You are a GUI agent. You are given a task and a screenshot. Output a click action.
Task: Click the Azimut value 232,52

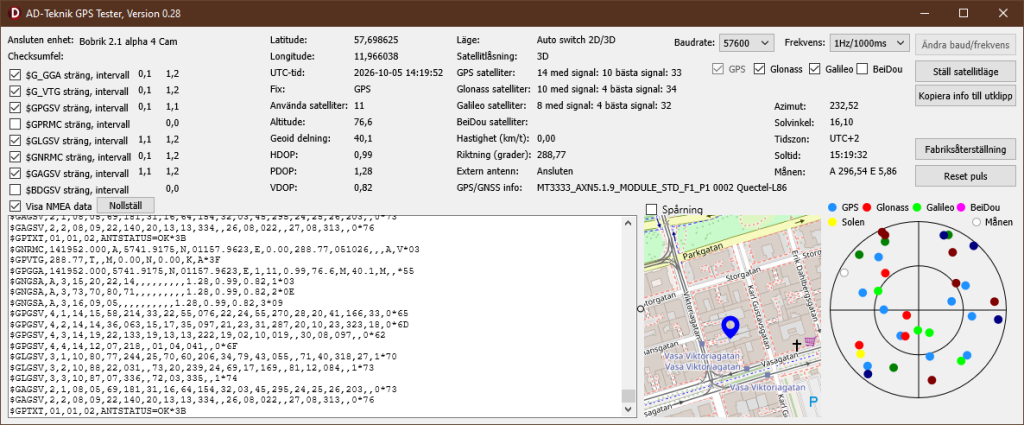pyautogui.click(x=844, y=106)
